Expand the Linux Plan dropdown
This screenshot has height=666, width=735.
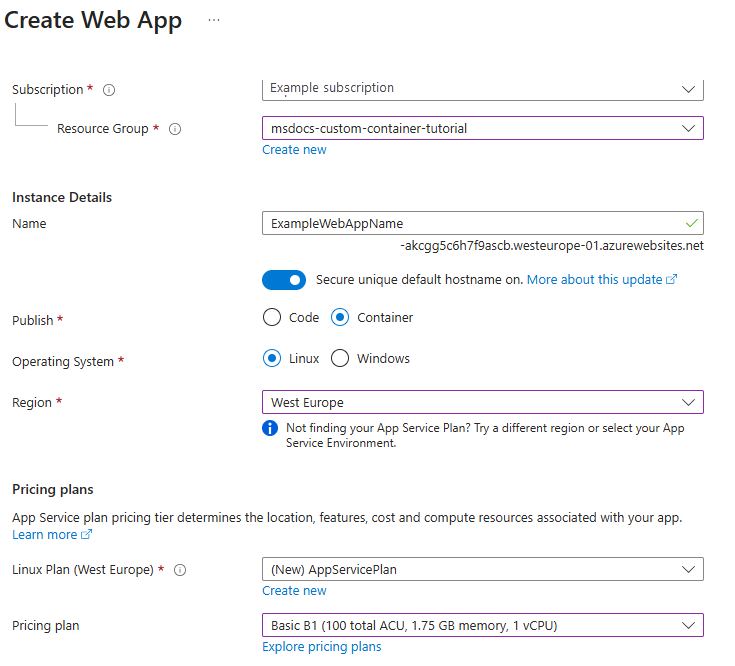click(x=482, y=569)
